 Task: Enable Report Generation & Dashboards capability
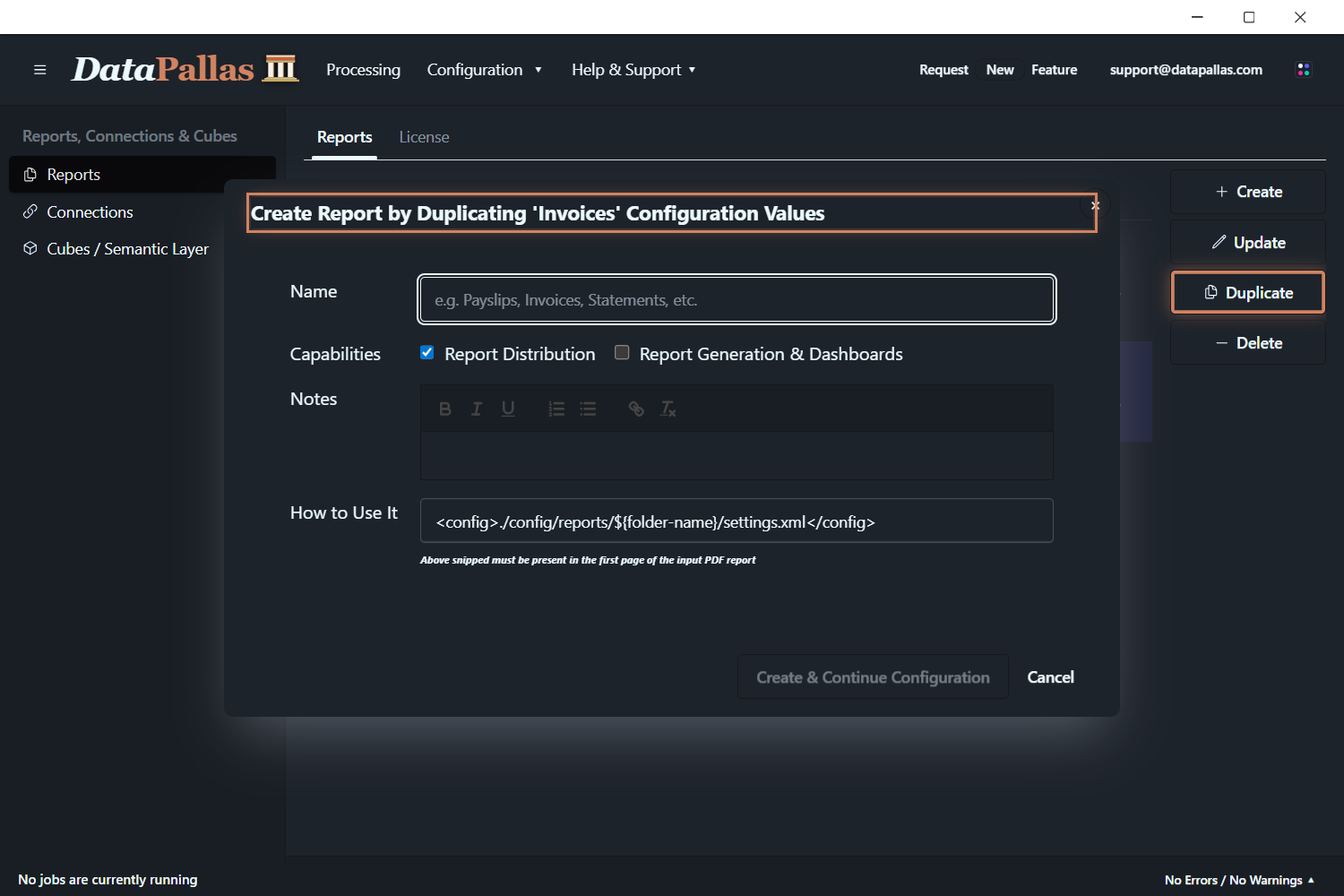pyautogui.click(x=622, y=353)
